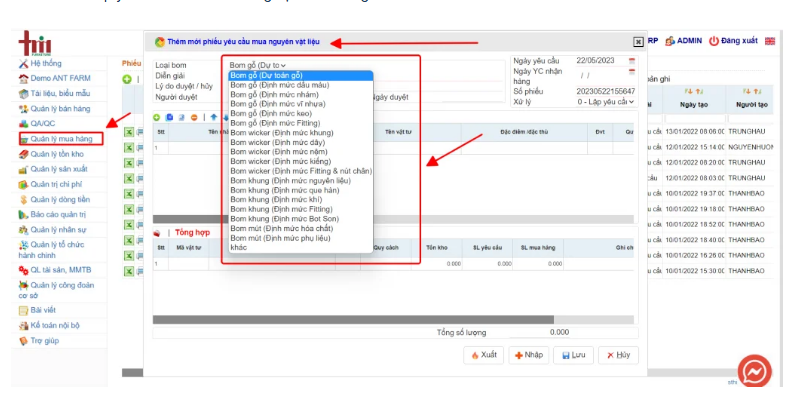Click sort arrows above Người tạo column
791x398 pixels.
[752, 91]
